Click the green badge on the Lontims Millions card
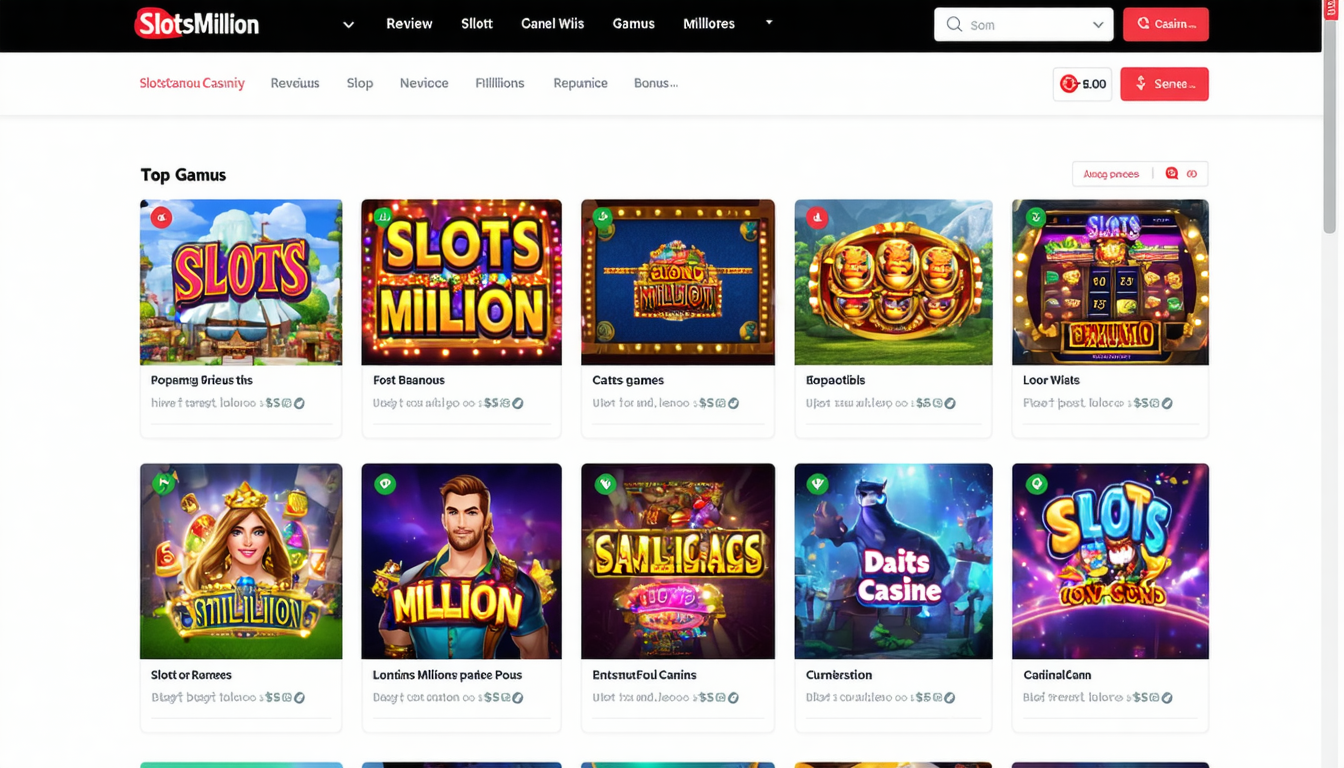This screenshot has height=768, width=1344. [x=385, y=484]
